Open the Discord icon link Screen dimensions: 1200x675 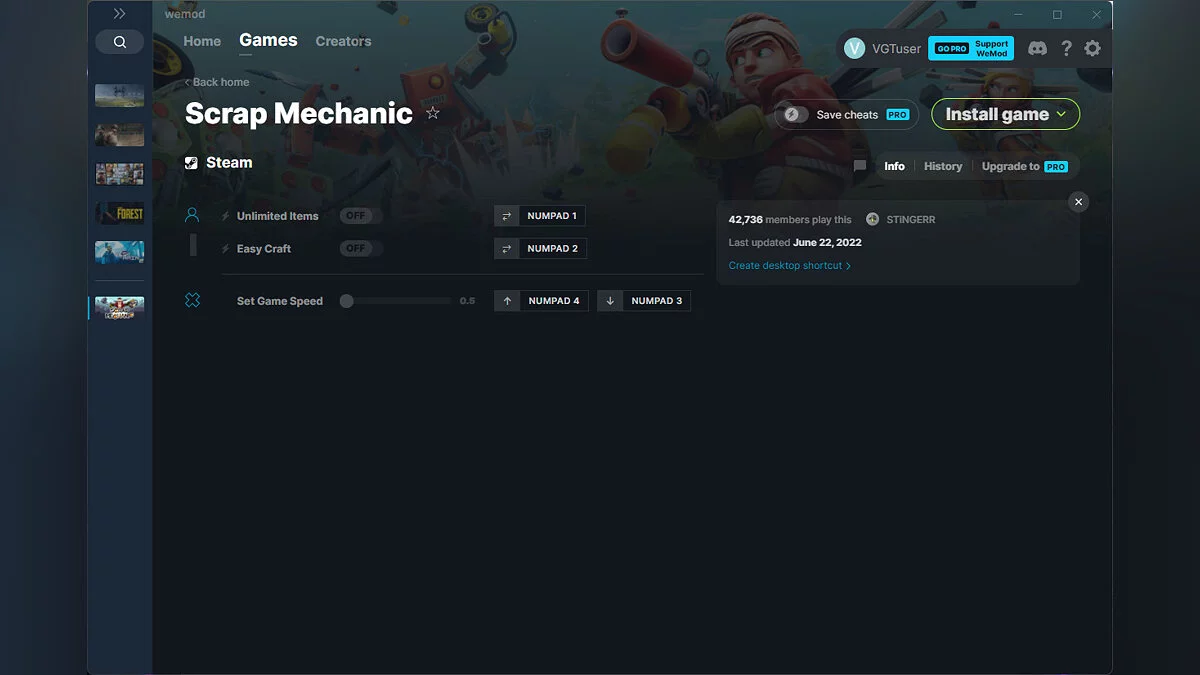click(x=1038, y=48)
